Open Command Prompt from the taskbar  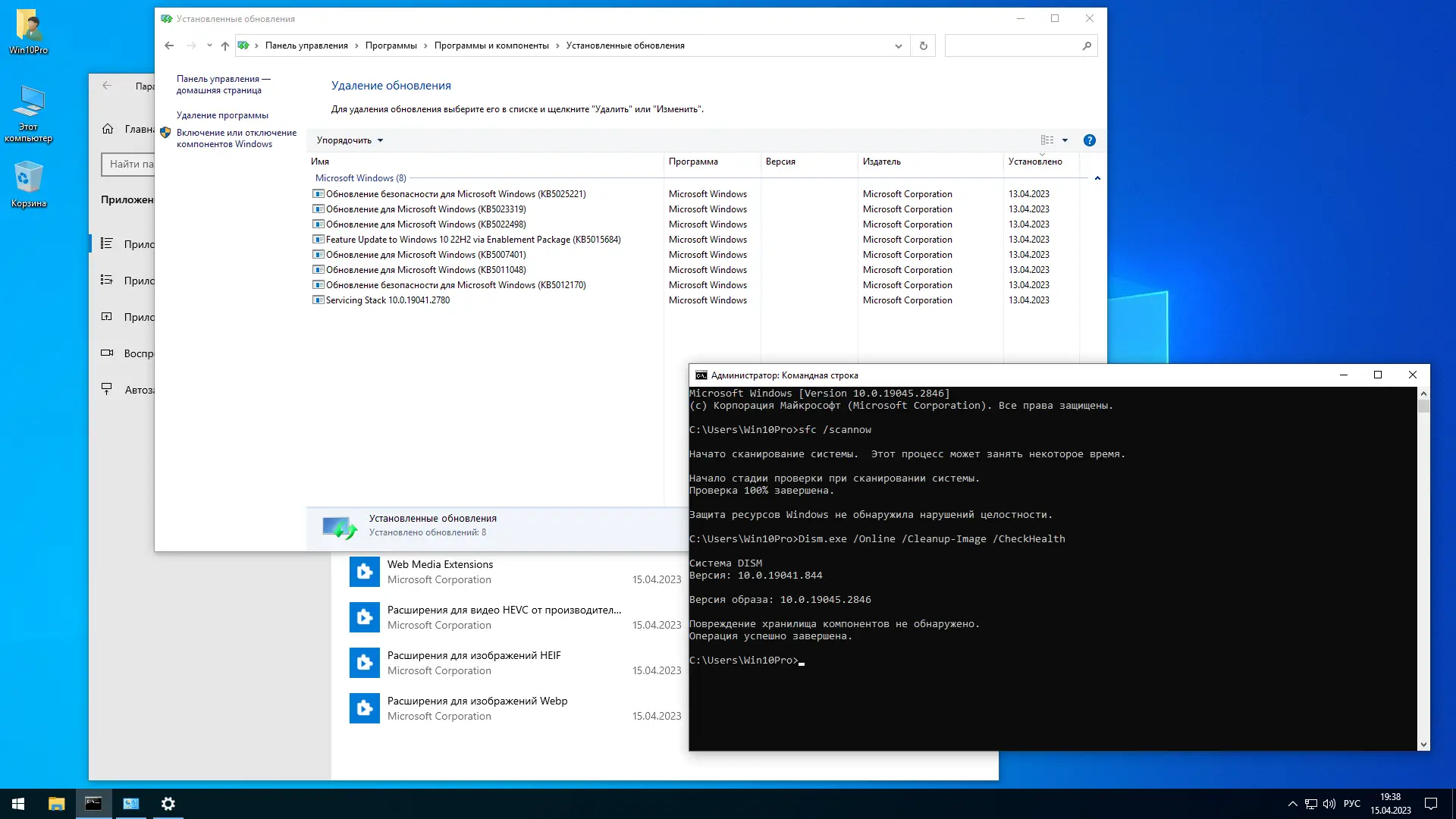coord(94,803)
